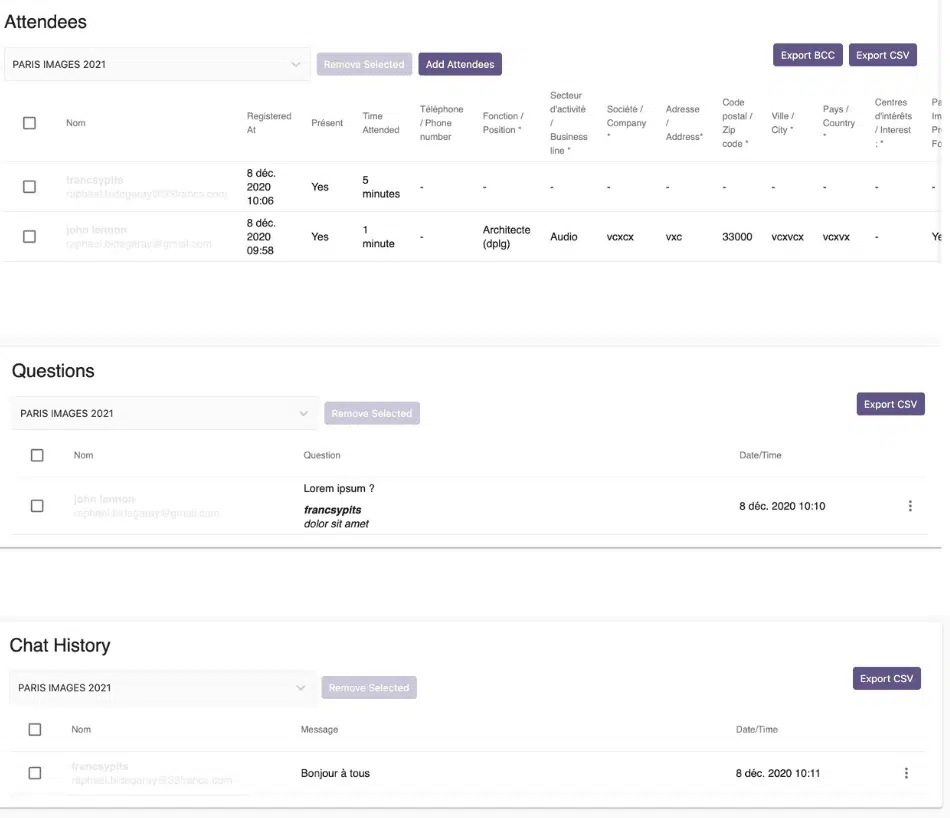Export chat history as CSV
The height and width of the screenshot is (818, 950).
pos(886,679)
